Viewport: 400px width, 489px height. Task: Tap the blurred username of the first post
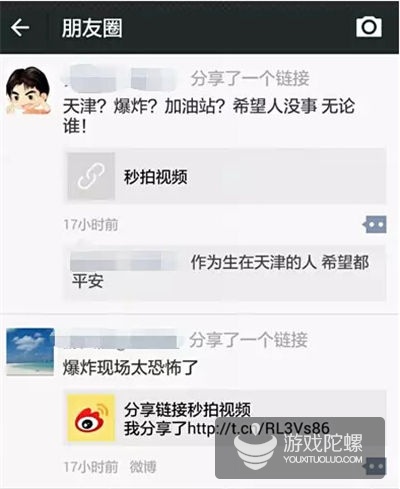121,79
